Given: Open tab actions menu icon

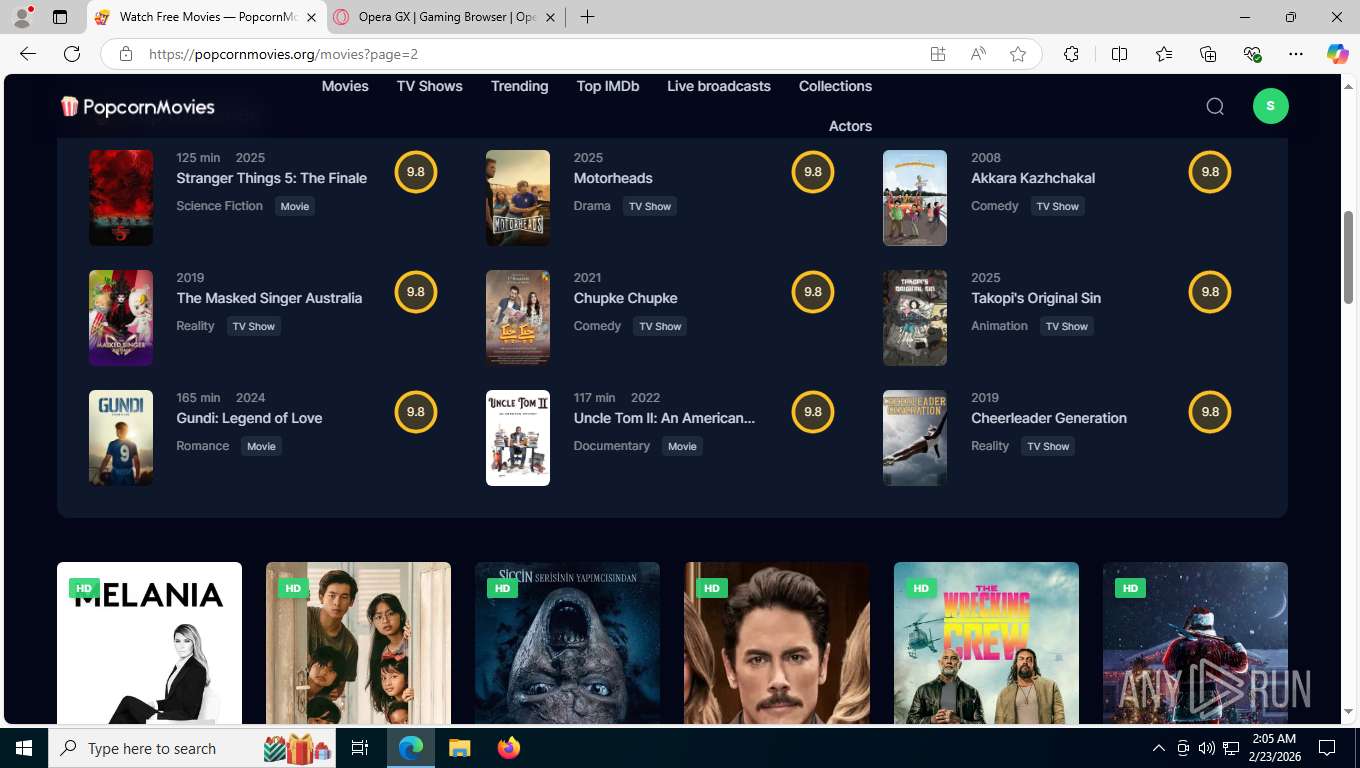Looking at the screenshot, I should click(60, 17).
